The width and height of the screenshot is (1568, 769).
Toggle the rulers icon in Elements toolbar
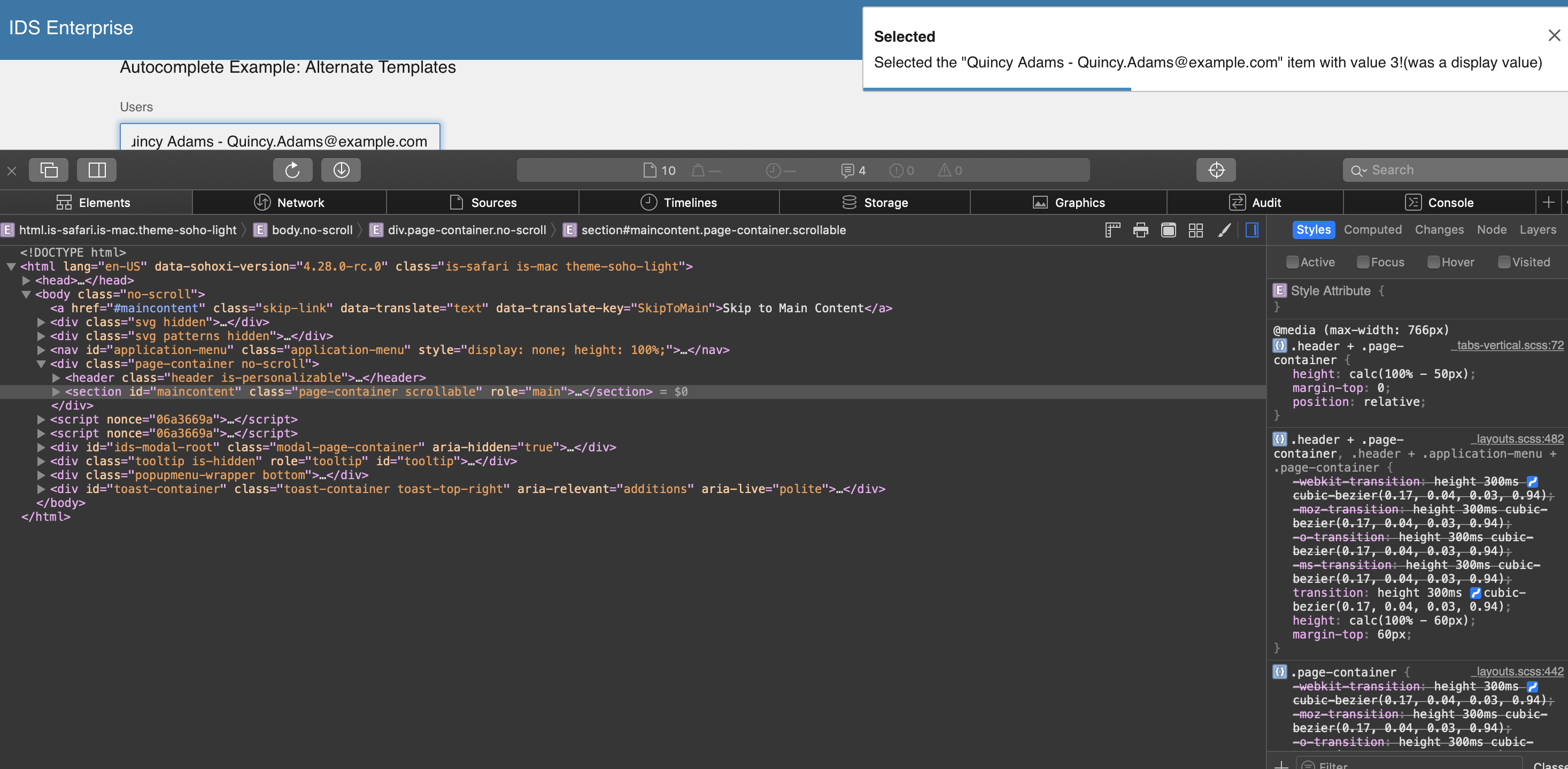pyautogui.click(x=1112, y=230)
